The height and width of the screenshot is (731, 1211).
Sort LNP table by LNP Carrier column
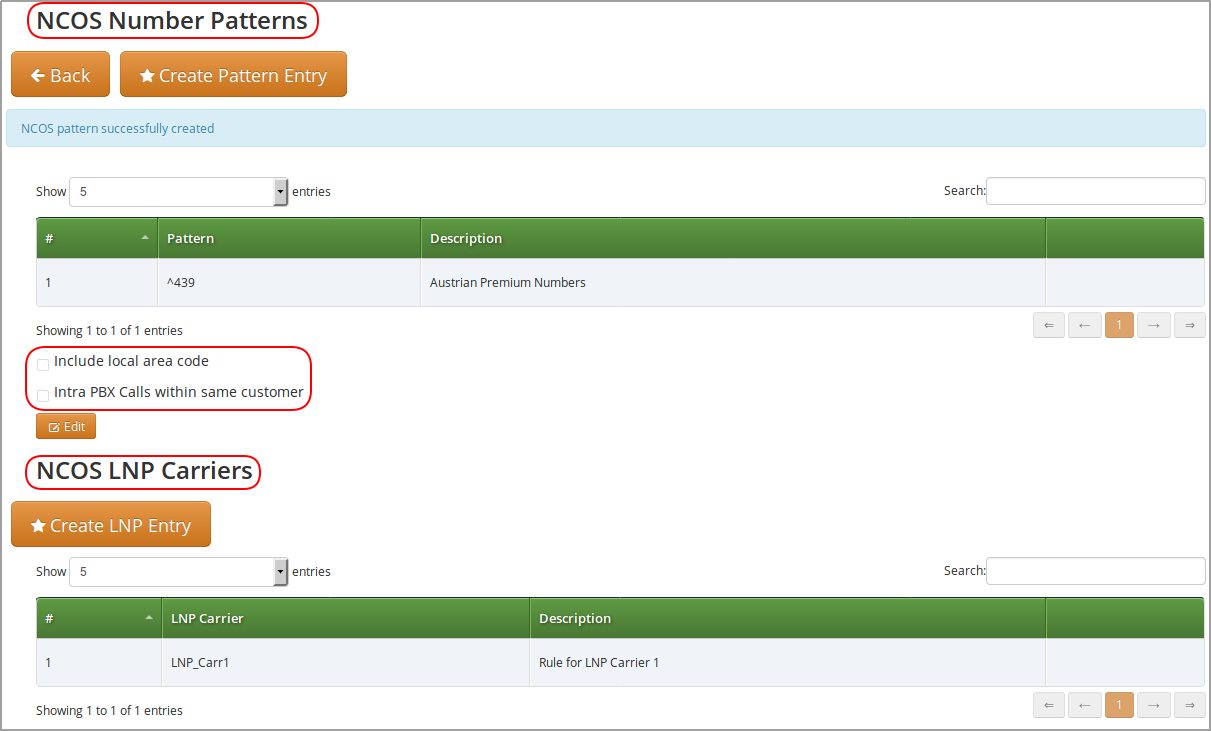(345, 618)
